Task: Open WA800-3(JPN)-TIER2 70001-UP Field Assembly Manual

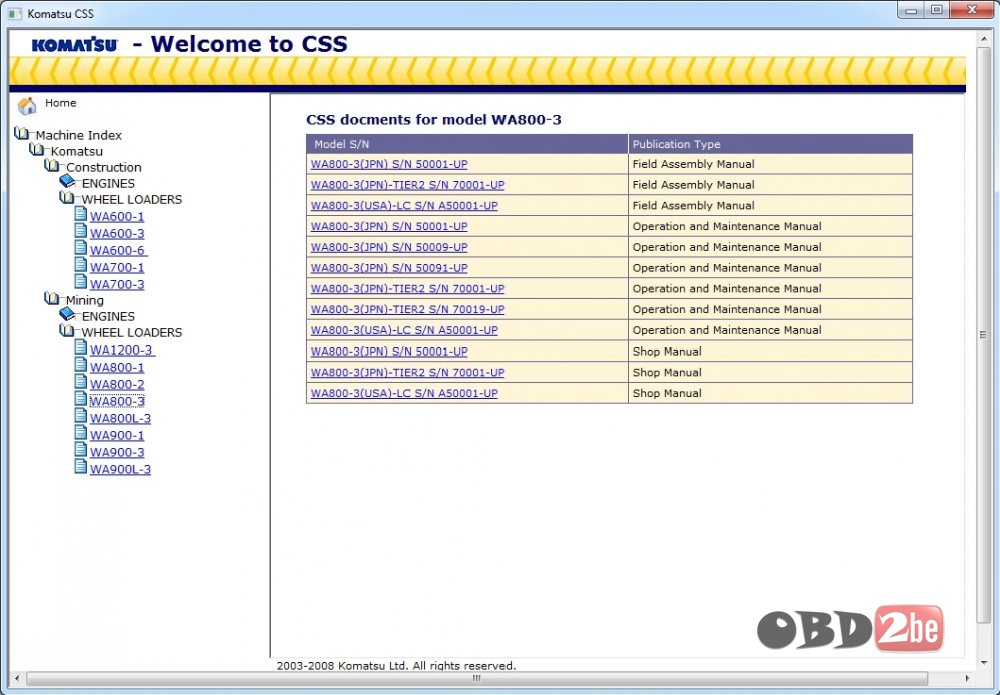Action: (x=408, y=185)
